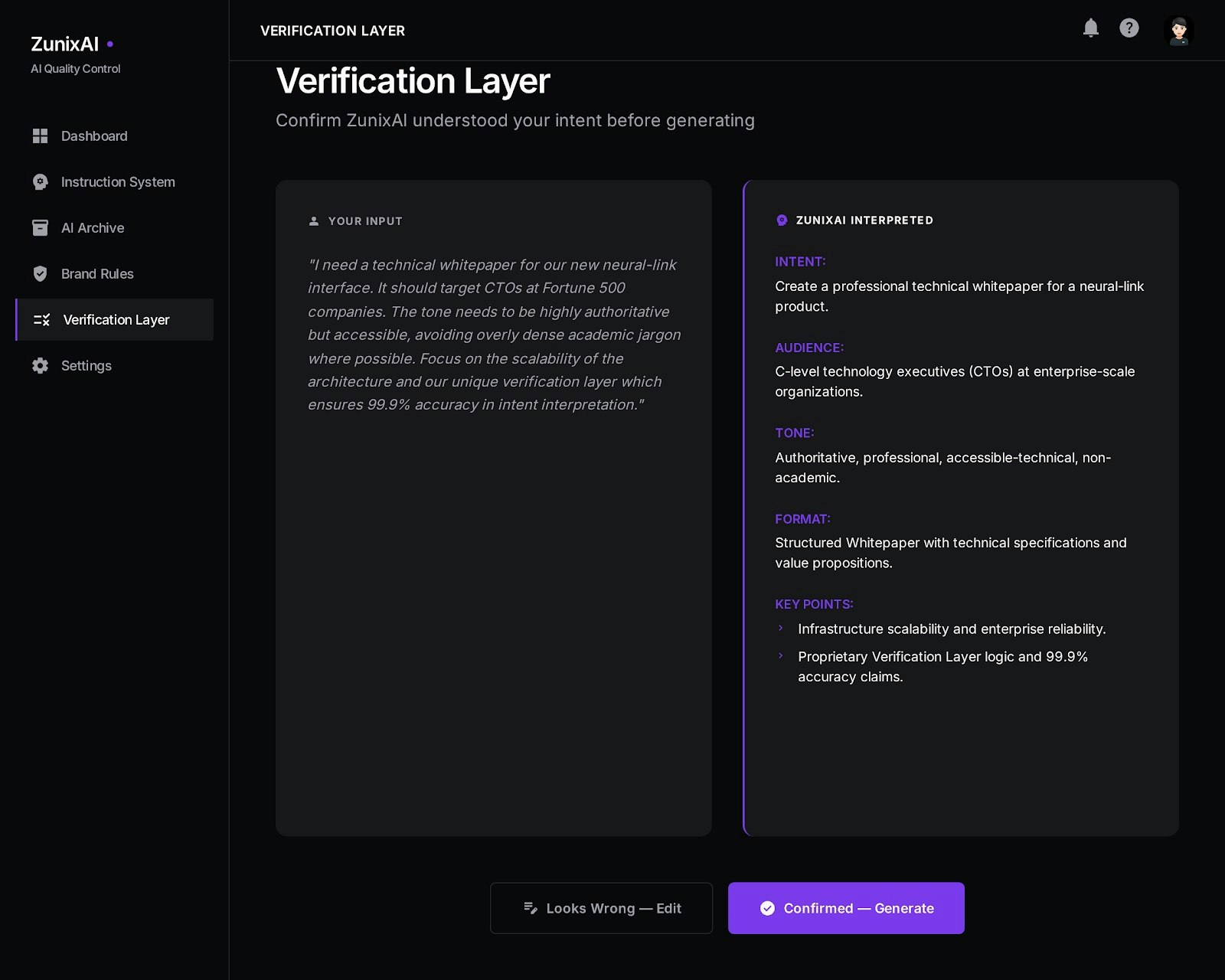Expand the Verification Layer key point chevron
The width and height of the screenshot is (1225, 980).
coord(781,656)
